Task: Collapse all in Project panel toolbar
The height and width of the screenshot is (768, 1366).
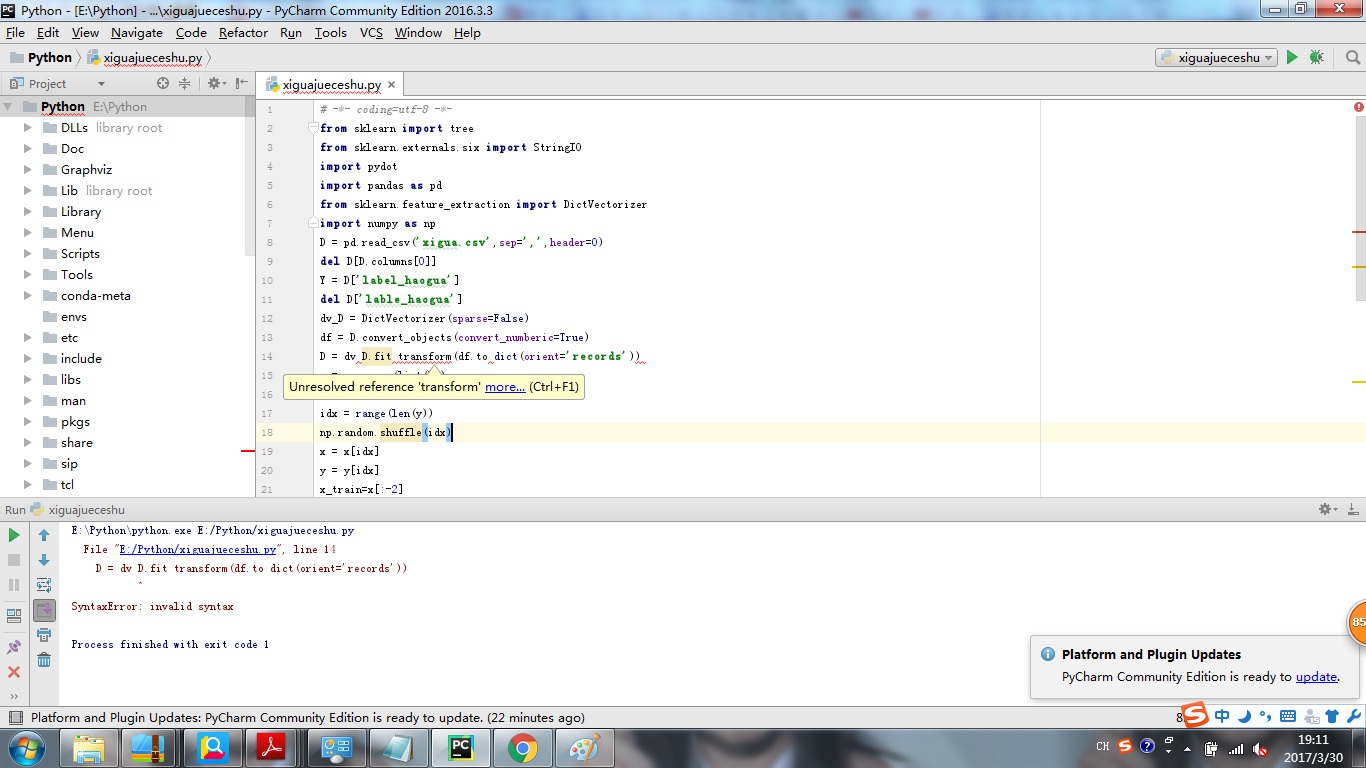Action: [x=184, y=83]
